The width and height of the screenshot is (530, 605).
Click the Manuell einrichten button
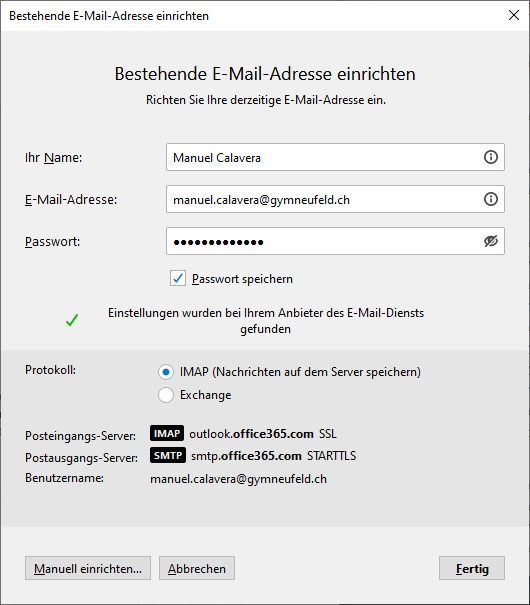tap(88, 568)
